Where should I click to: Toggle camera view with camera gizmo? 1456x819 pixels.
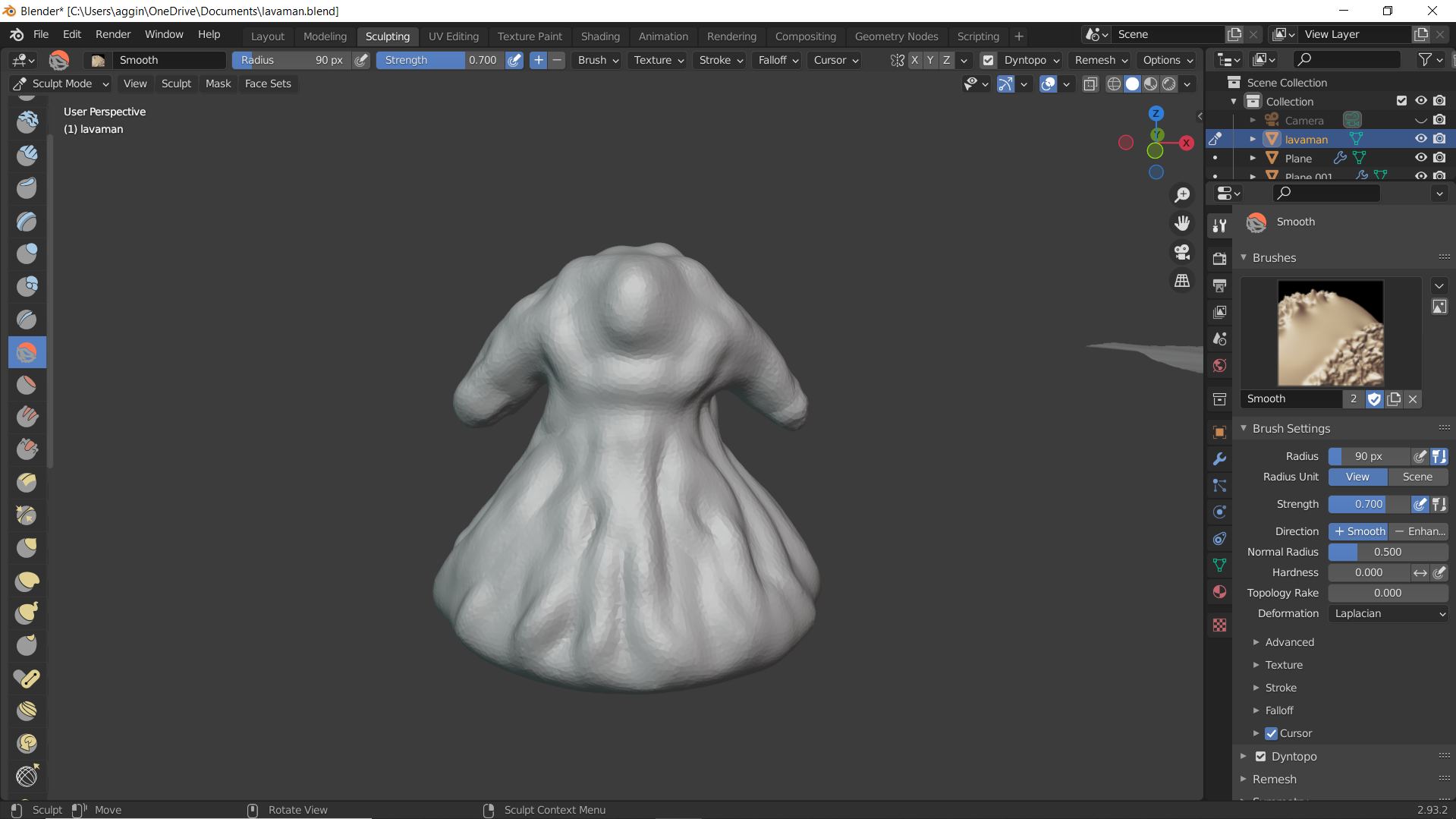coord(1182,252)
